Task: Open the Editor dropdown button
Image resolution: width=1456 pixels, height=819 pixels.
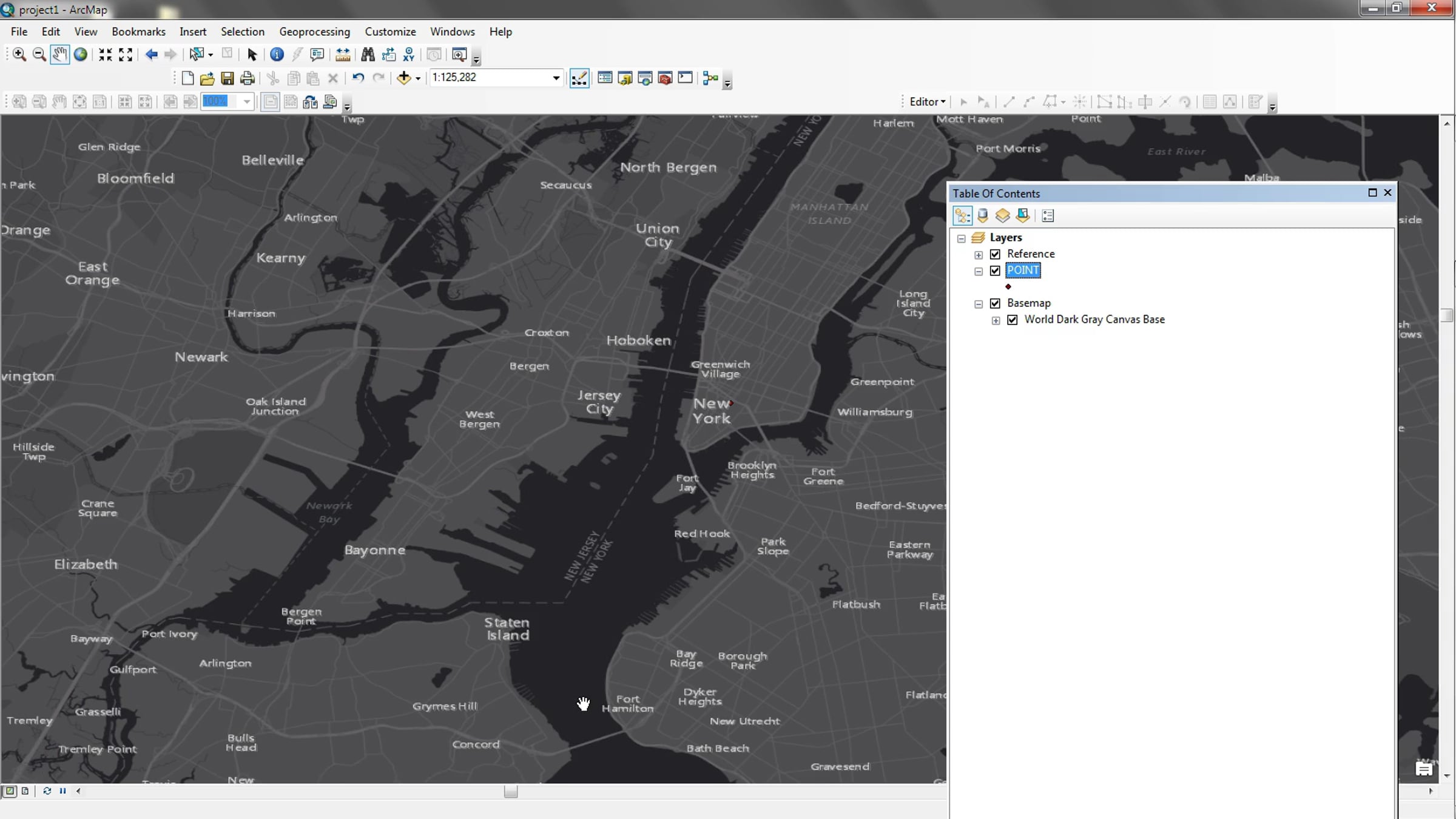Action: tap(927, 102)
